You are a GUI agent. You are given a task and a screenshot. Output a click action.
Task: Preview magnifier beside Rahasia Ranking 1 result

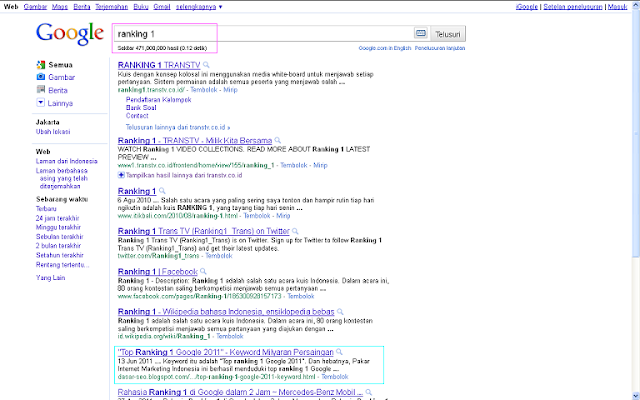(369, 392)
